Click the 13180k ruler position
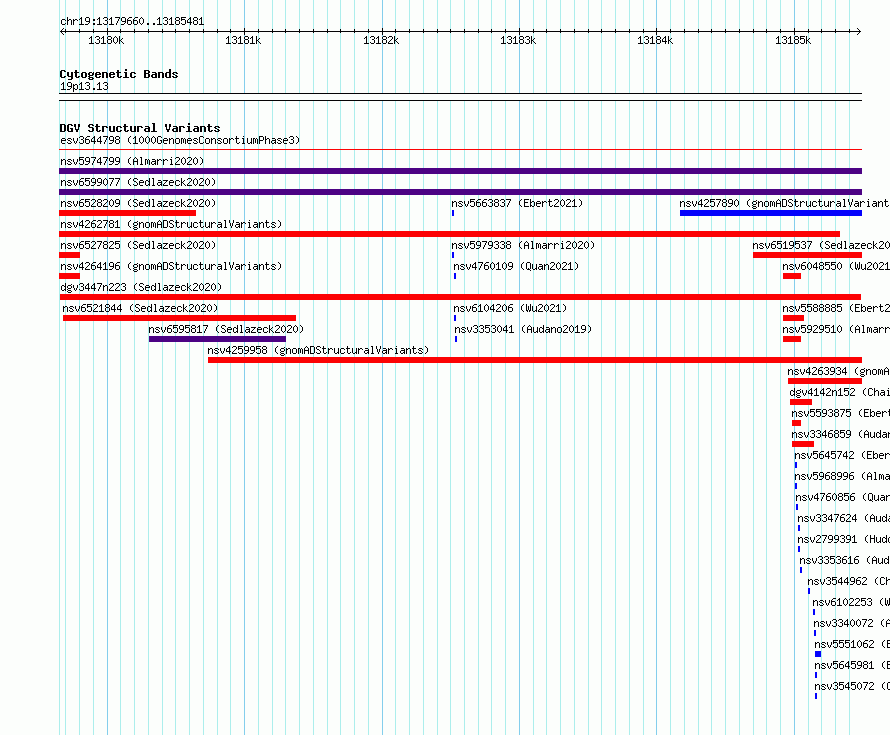The width and height of the screenshot is (890, 735). 106,40
